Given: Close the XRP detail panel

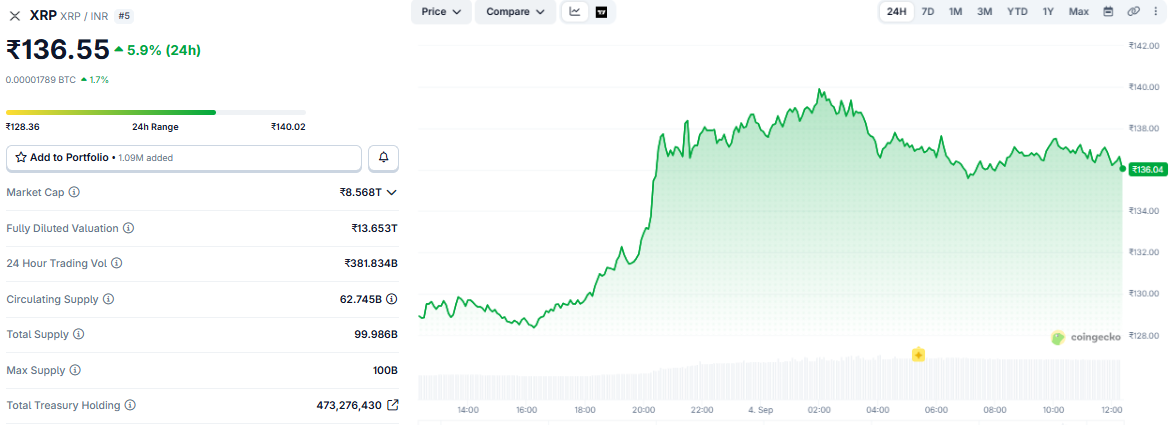Looking at the screenshot, I should coord(14,16).
